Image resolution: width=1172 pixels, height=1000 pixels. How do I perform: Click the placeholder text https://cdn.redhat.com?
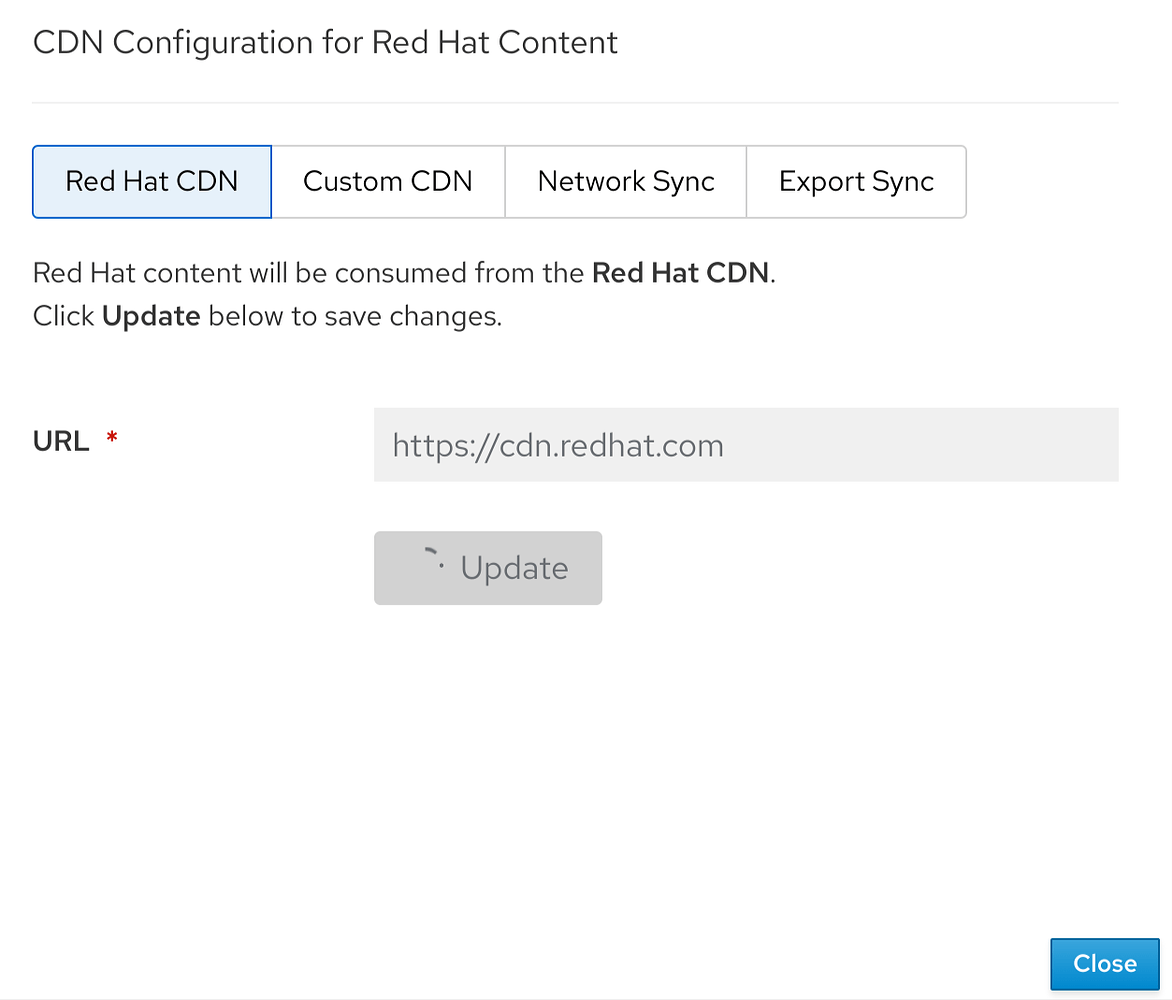tap(557, 445)
